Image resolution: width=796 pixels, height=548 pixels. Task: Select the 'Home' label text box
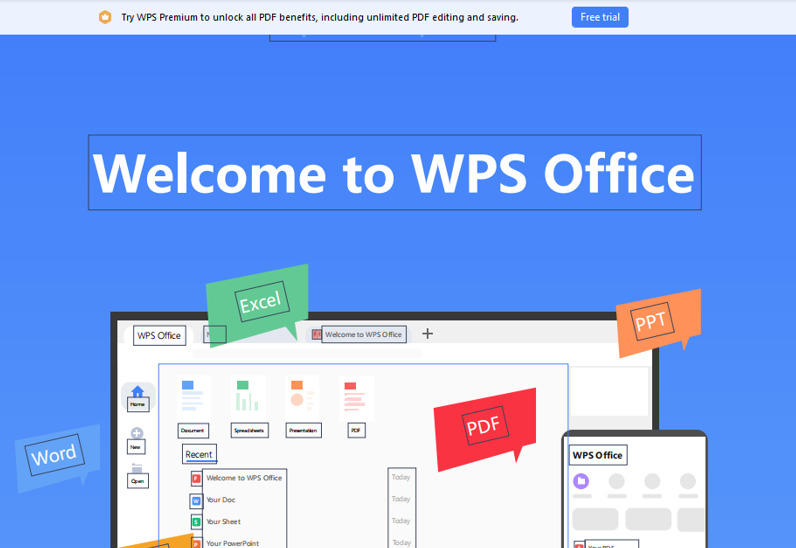tap(138, 404)
